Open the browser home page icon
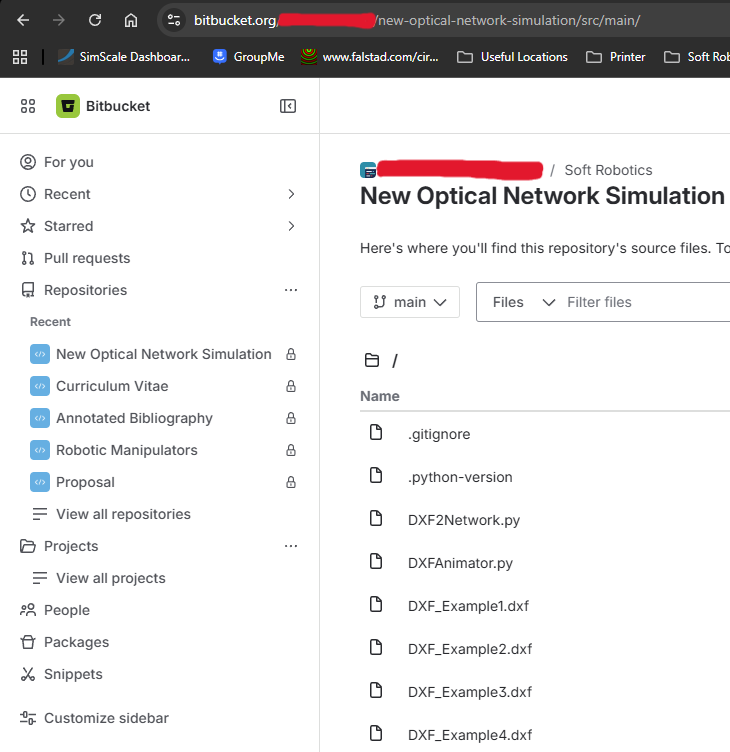Viewport: 730px width, 752px height. [x=131, y=20]
